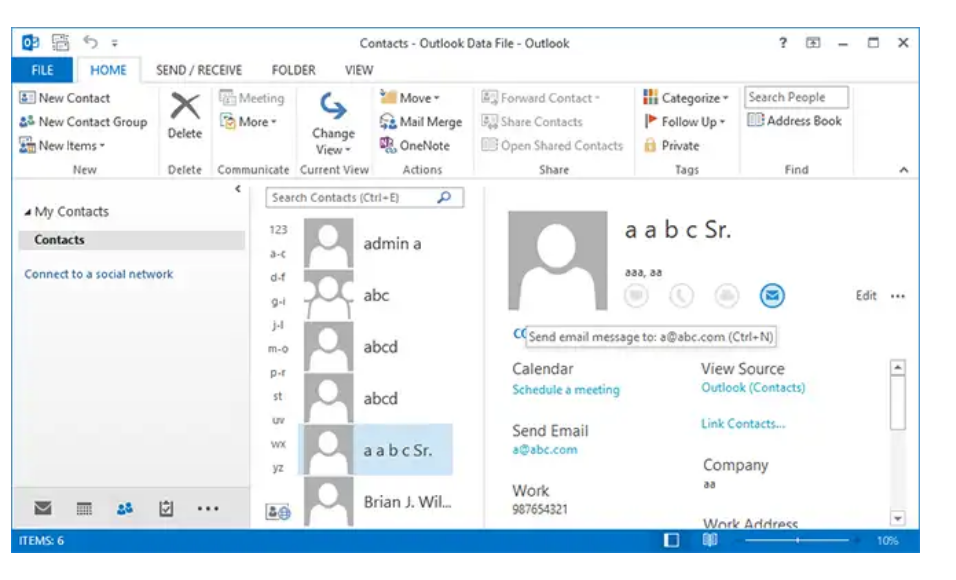Click the contact card scroll down arrow
Viewport: 956px width, 580px height.
tap(897, 518)
